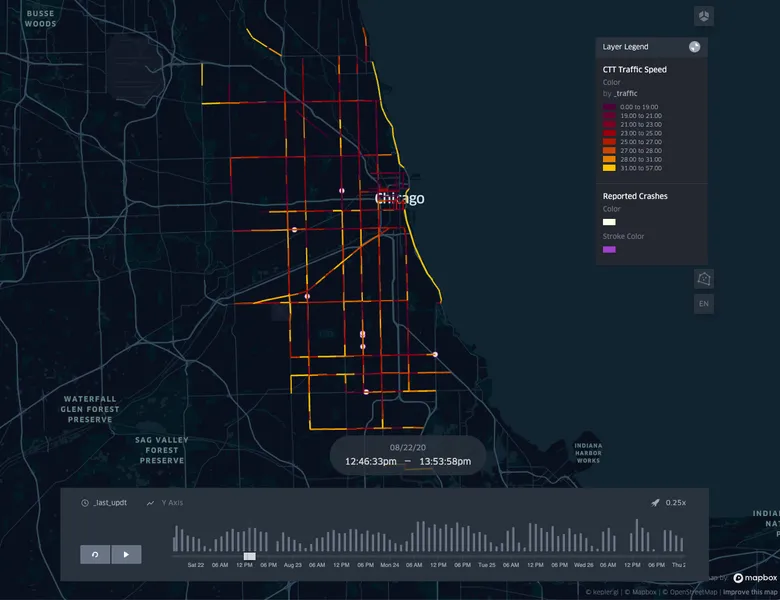Screen dimensions: 780x600
Task: Click the Y Axis line chart icon
Action: (150, 503)
